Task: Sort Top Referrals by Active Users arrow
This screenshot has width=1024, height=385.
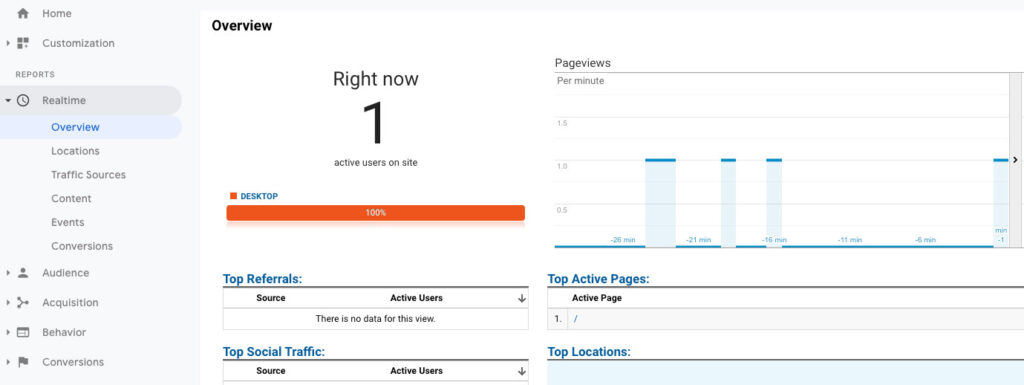Action: click(521, 298)
